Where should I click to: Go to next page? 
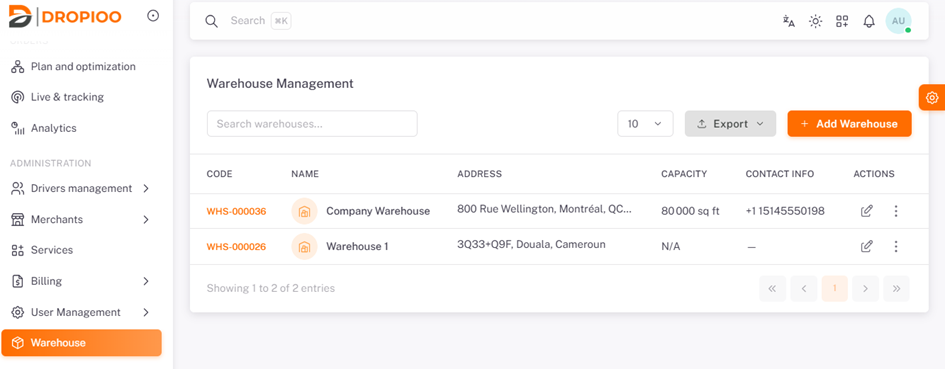tap(865, 289)
